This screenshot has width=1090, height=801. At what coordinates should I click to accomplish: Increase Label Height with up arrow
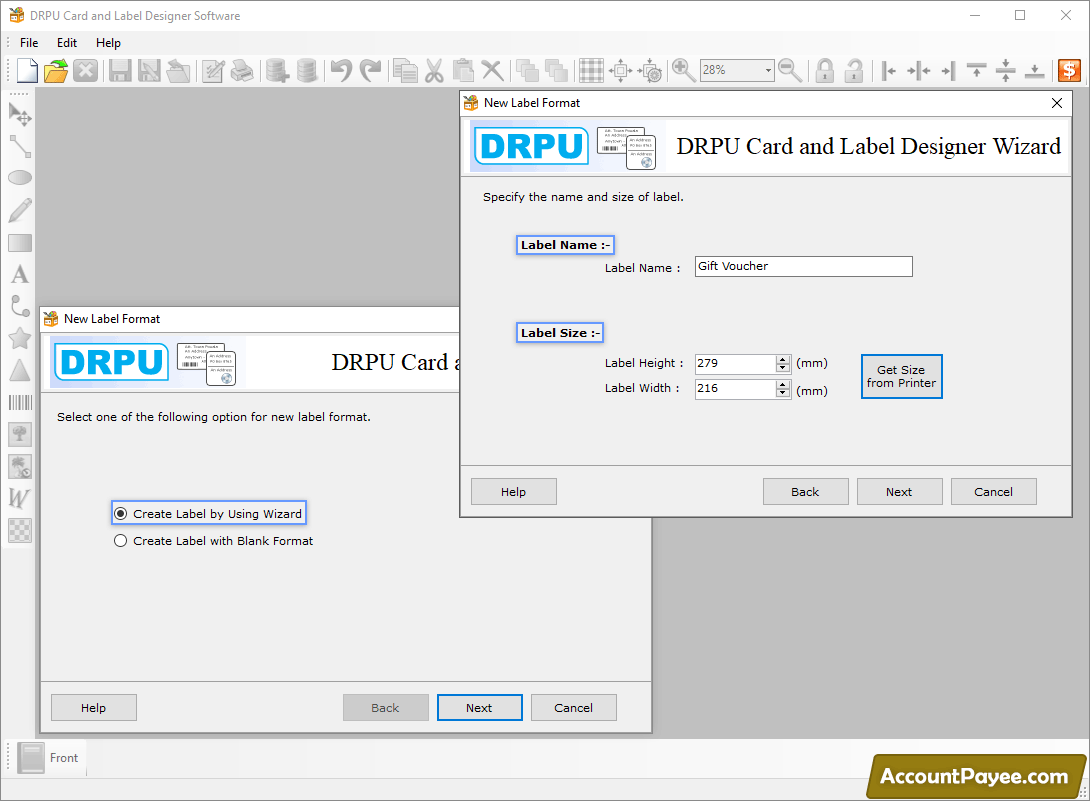pyautogui.click(x=783, y=359)
